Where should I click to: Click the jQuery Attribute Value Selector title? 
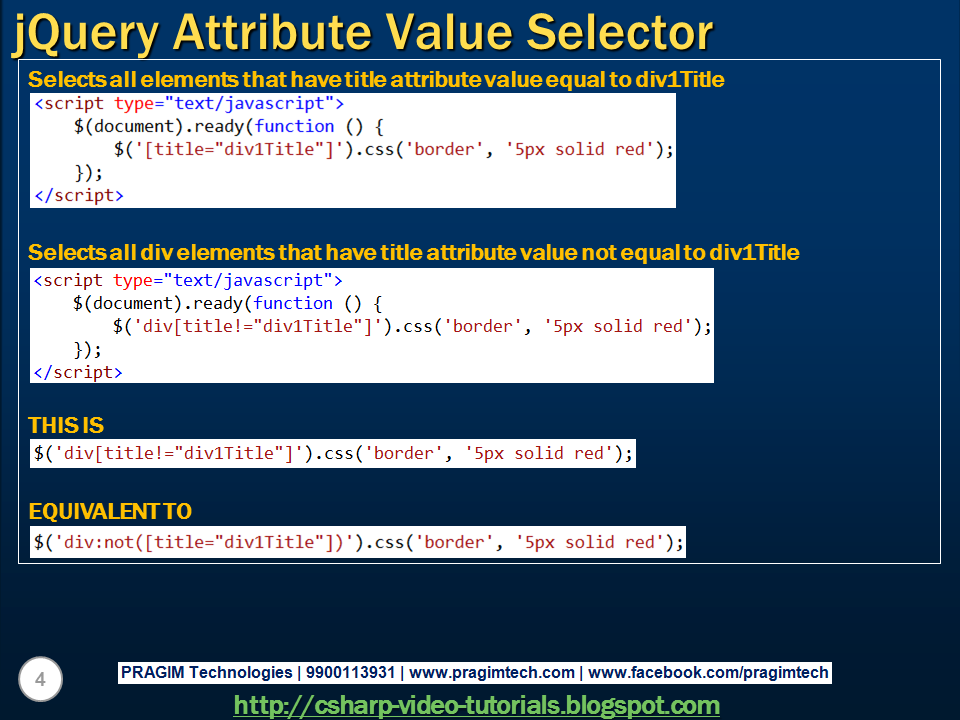[x=360, y=31]
